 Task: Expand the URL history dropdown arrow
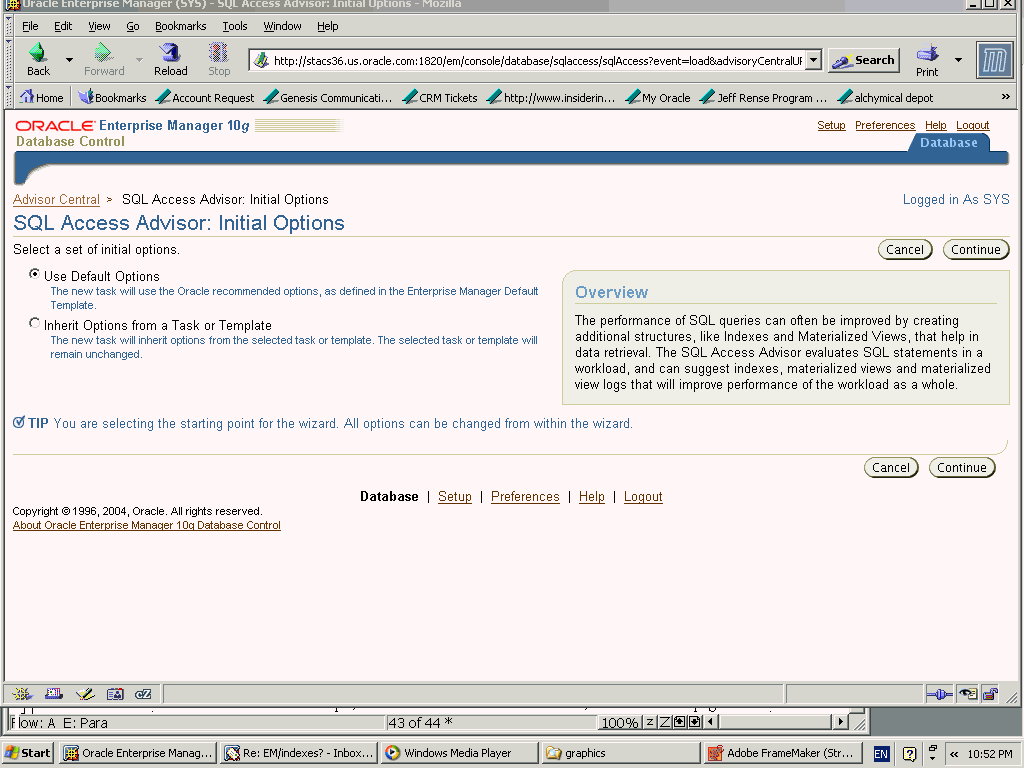pyautogui.click(x=813, y=60)
